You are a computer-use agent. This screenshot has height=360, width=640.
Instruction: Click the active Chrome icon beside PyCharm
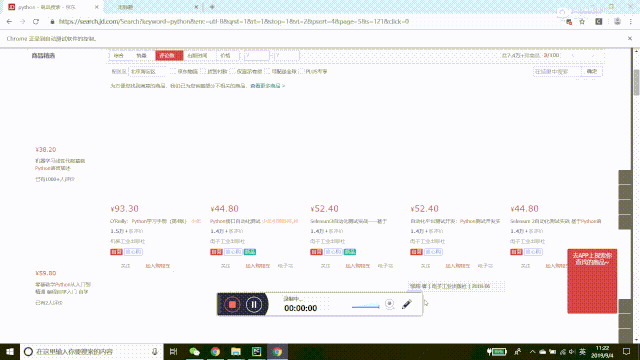tap(277, 351)
